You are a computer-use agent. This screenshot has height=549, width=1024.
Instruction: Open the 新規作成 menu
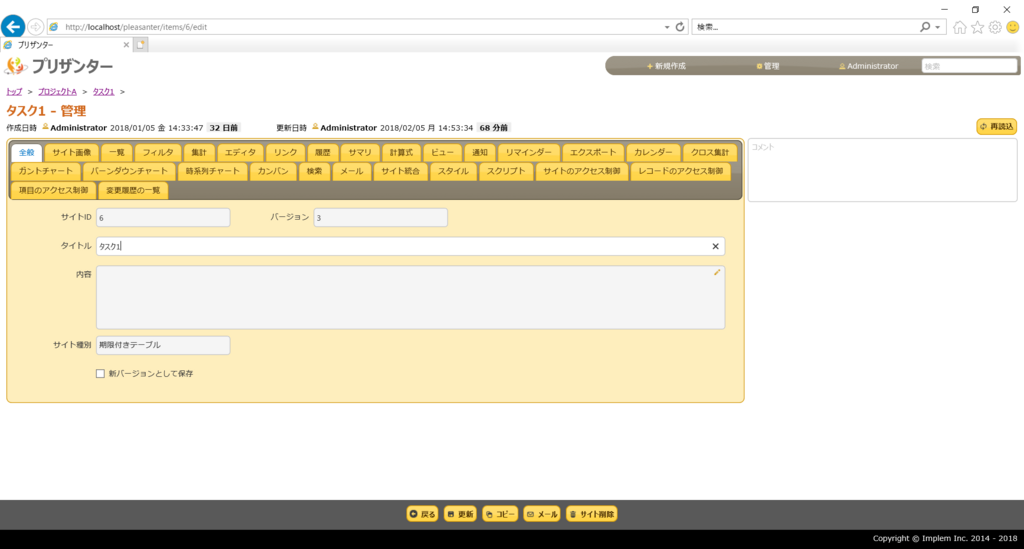point(666,66)
